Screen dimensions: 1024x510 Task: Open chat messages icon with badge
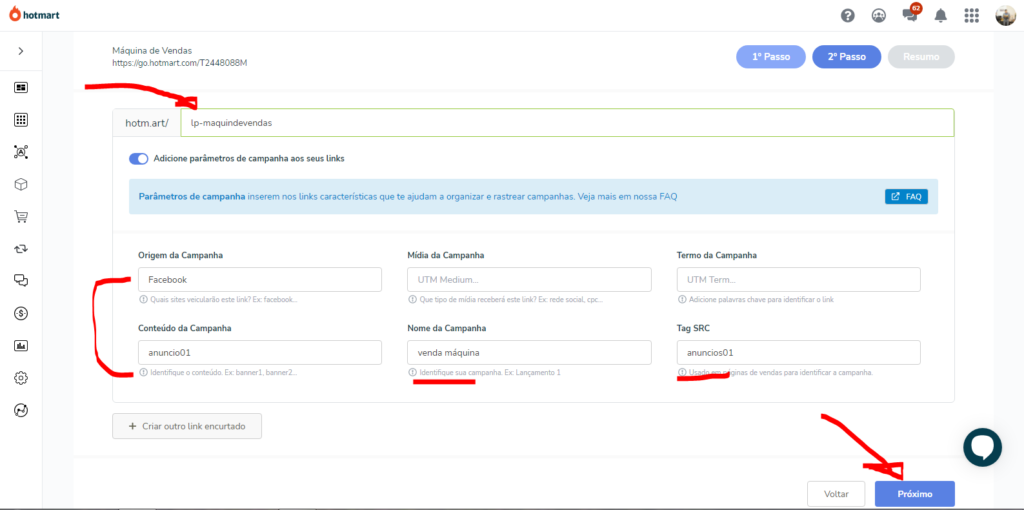(x=909, y=15)
